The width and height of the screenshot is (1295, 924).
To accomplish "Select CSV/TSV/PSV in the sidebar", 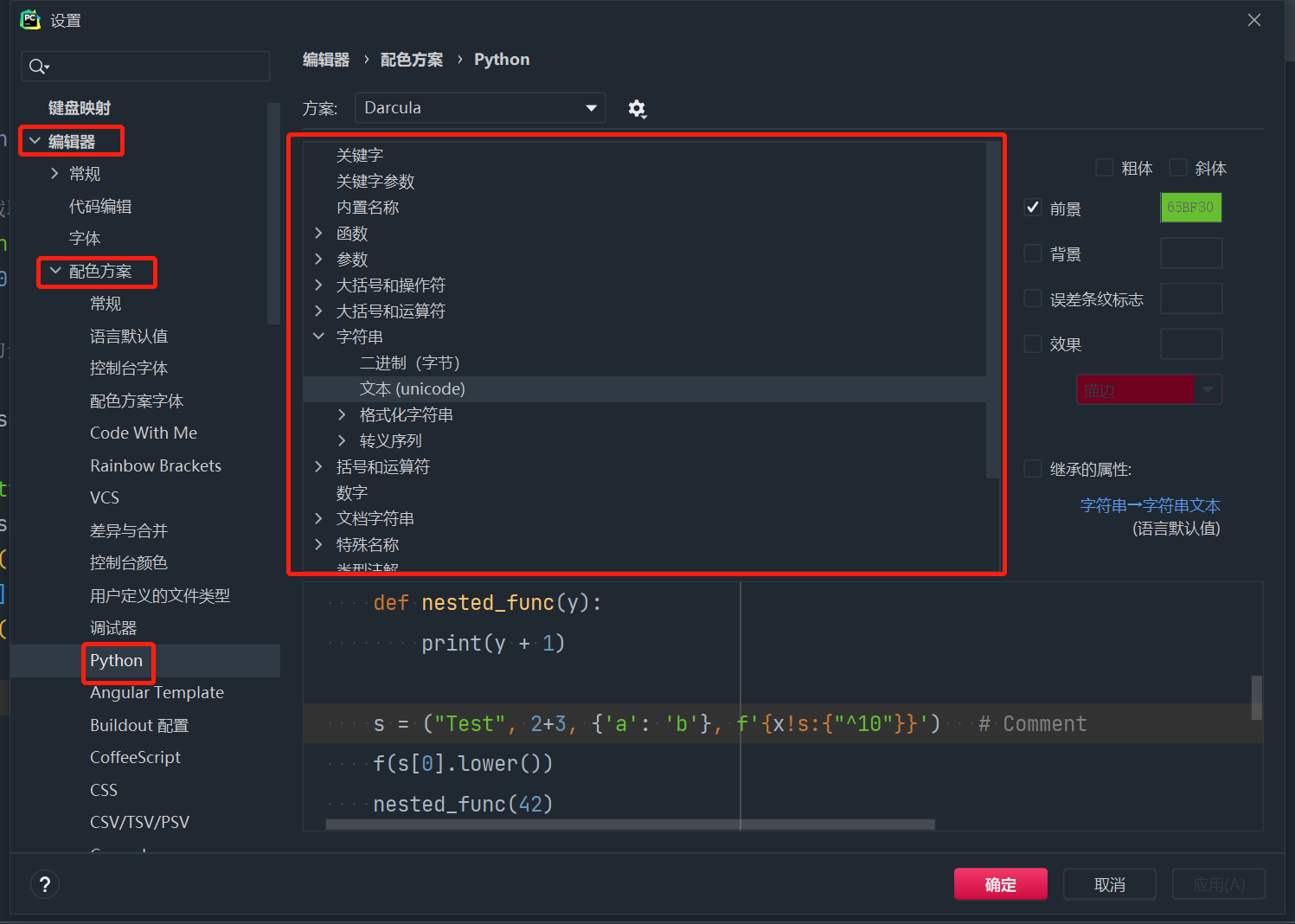I will (139, 822).
